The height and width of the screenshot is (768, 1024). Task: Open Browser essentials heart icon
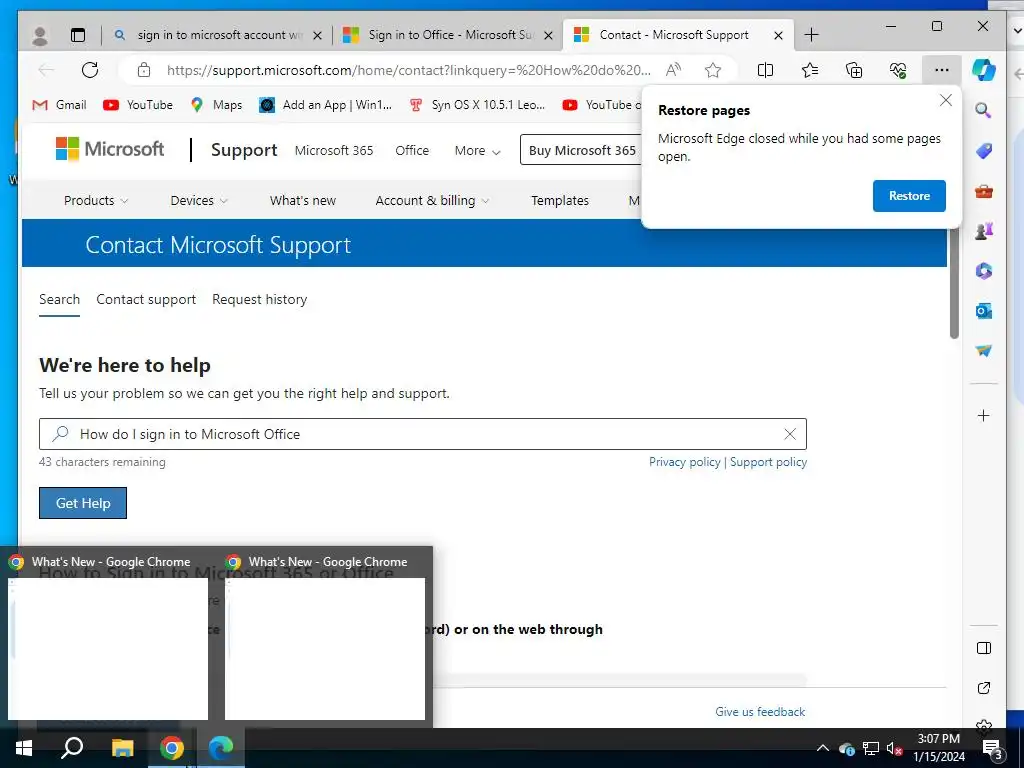[x=898, y=70]
